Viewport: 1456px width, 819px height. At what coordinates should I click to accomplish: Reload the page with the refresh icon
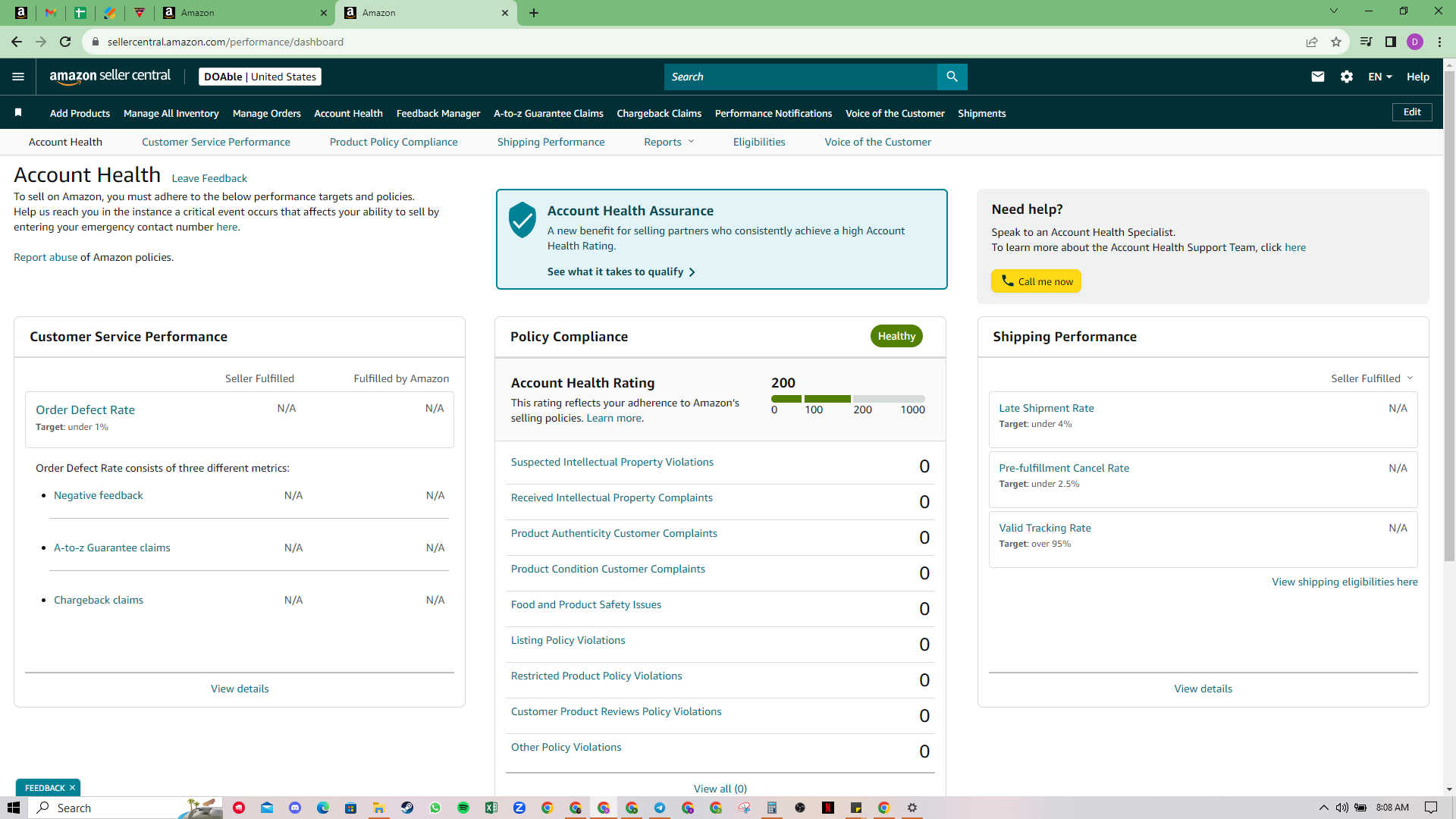[x=65, y=42]
